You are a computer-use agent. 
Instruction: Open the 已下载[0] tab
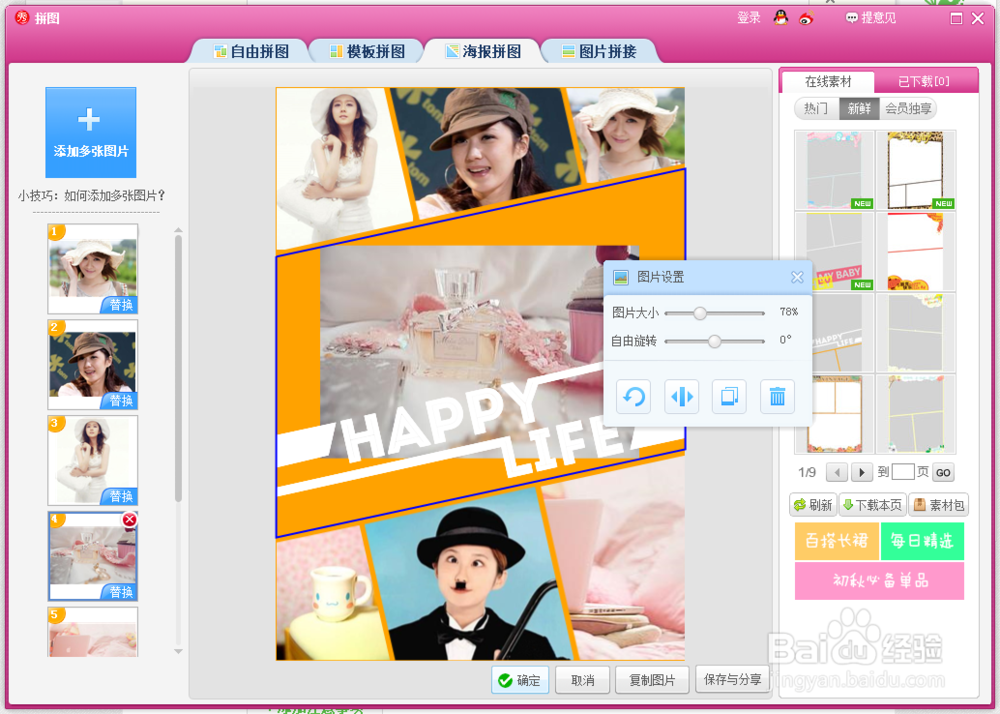point(923,82)
